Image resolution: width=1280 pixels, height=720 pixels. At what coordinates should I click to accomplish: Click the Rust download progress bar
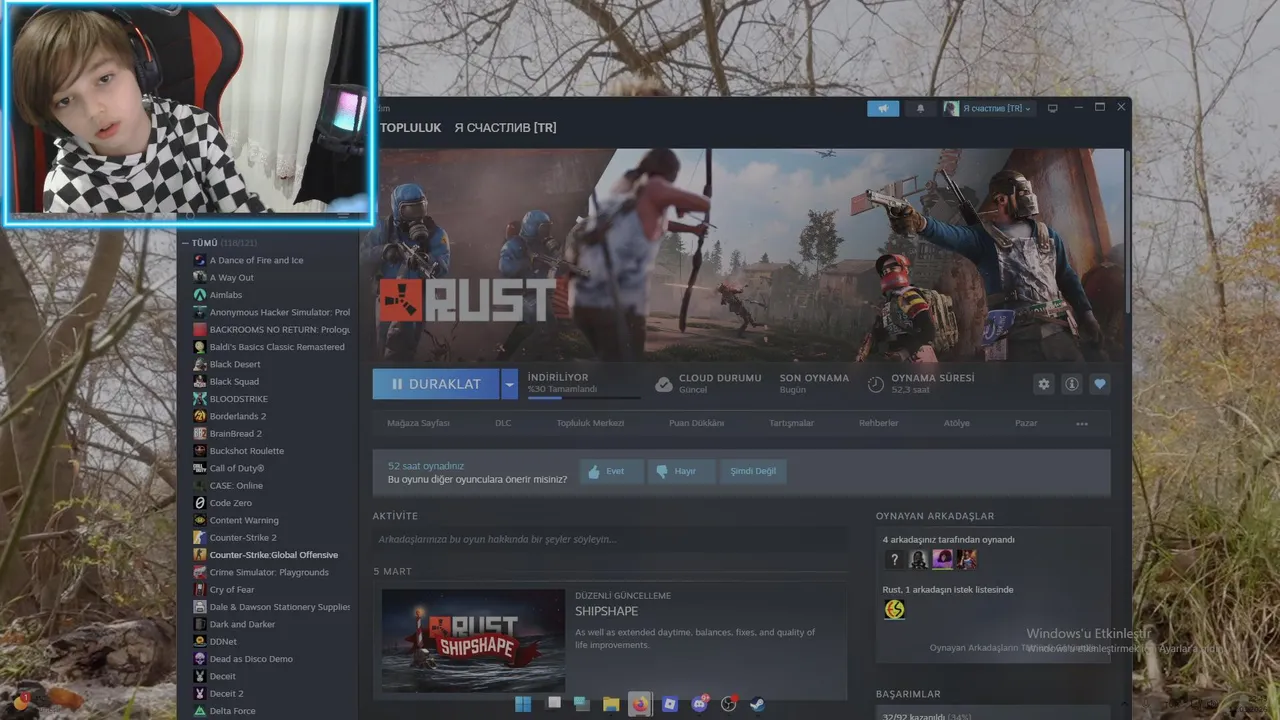584,397
